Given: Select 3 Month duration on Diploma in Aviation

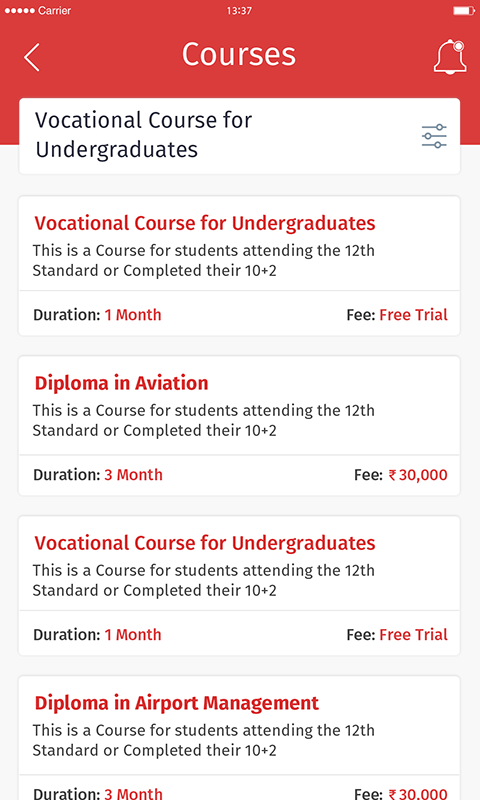Looking at the screenshot, I should point(134,475).
